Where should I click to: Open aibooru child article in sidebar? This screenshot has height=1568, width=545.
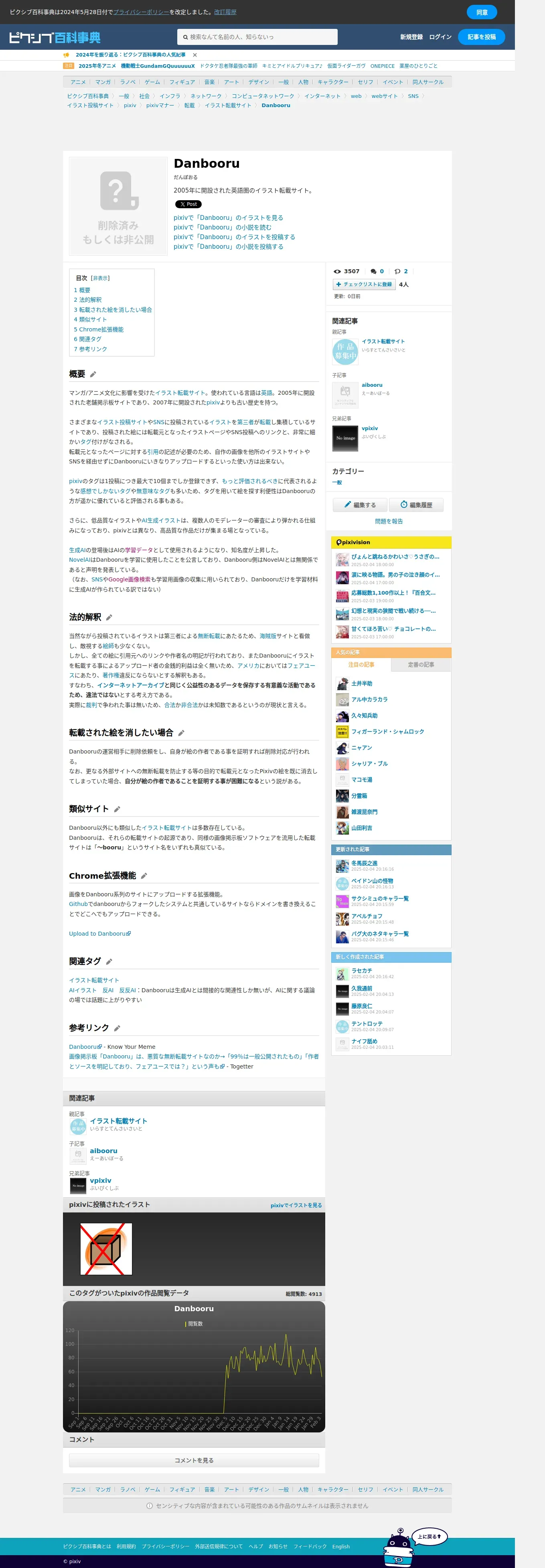[372, 385]
